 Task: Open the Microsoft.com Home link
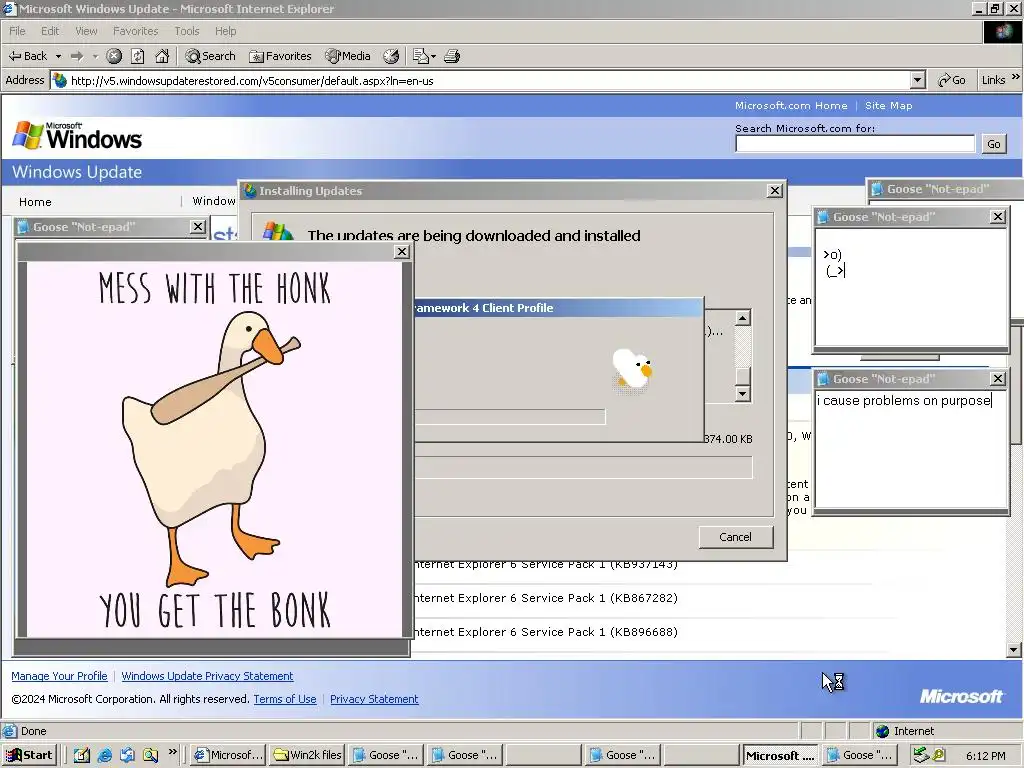(x=791, y=106)
